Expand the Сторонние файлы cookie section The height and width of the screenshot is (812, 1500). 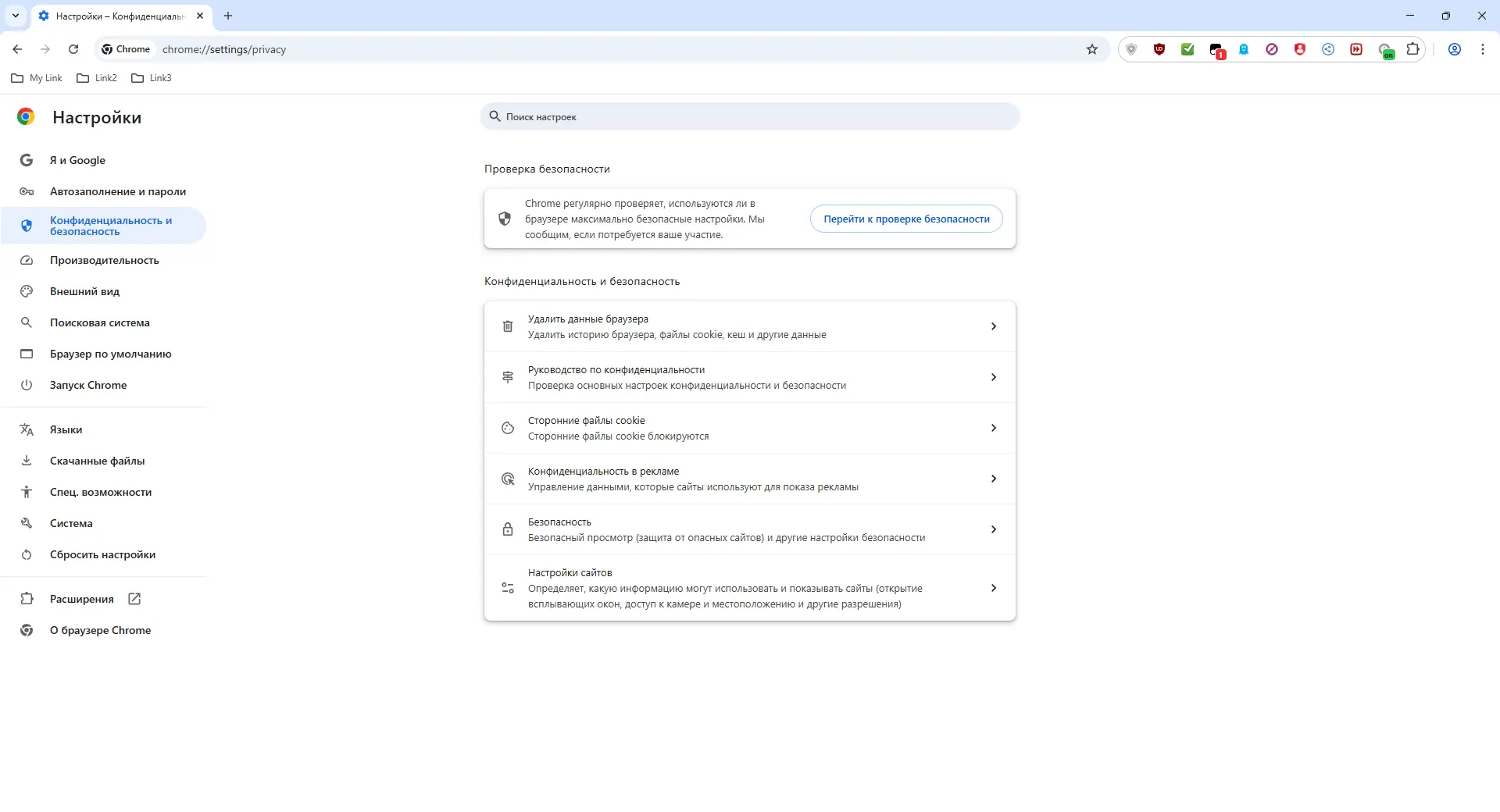pos(749,428)
